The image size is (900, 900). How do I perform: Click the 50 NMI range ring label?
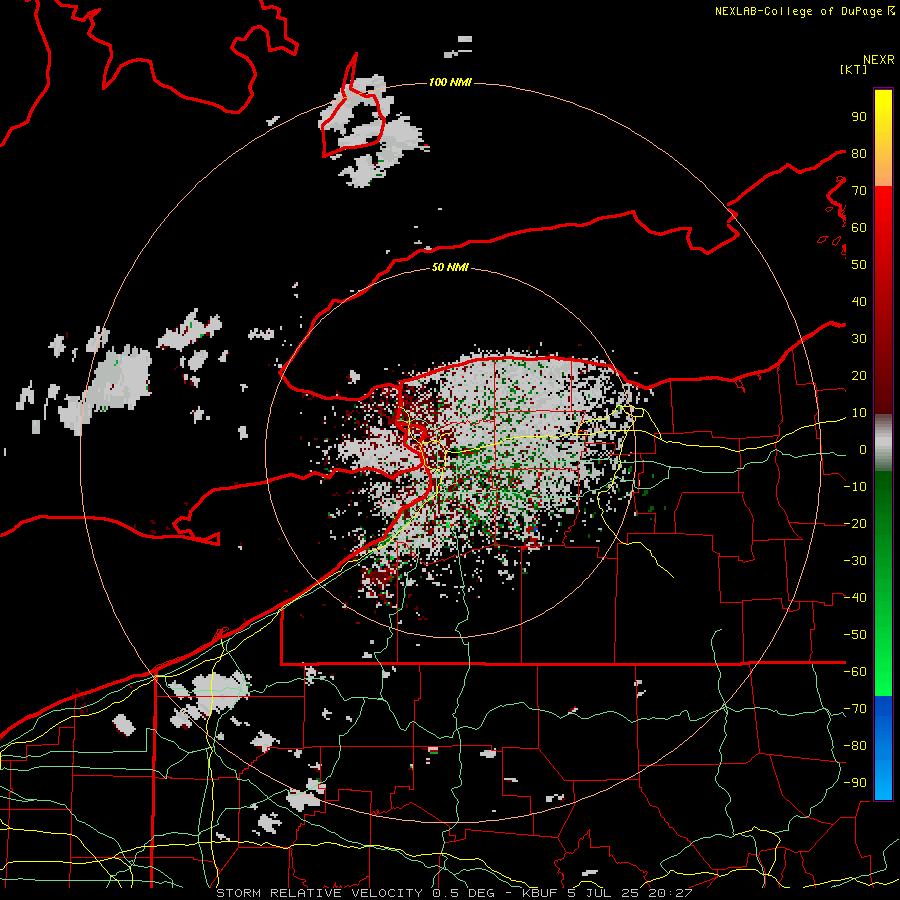click(450, 267)
